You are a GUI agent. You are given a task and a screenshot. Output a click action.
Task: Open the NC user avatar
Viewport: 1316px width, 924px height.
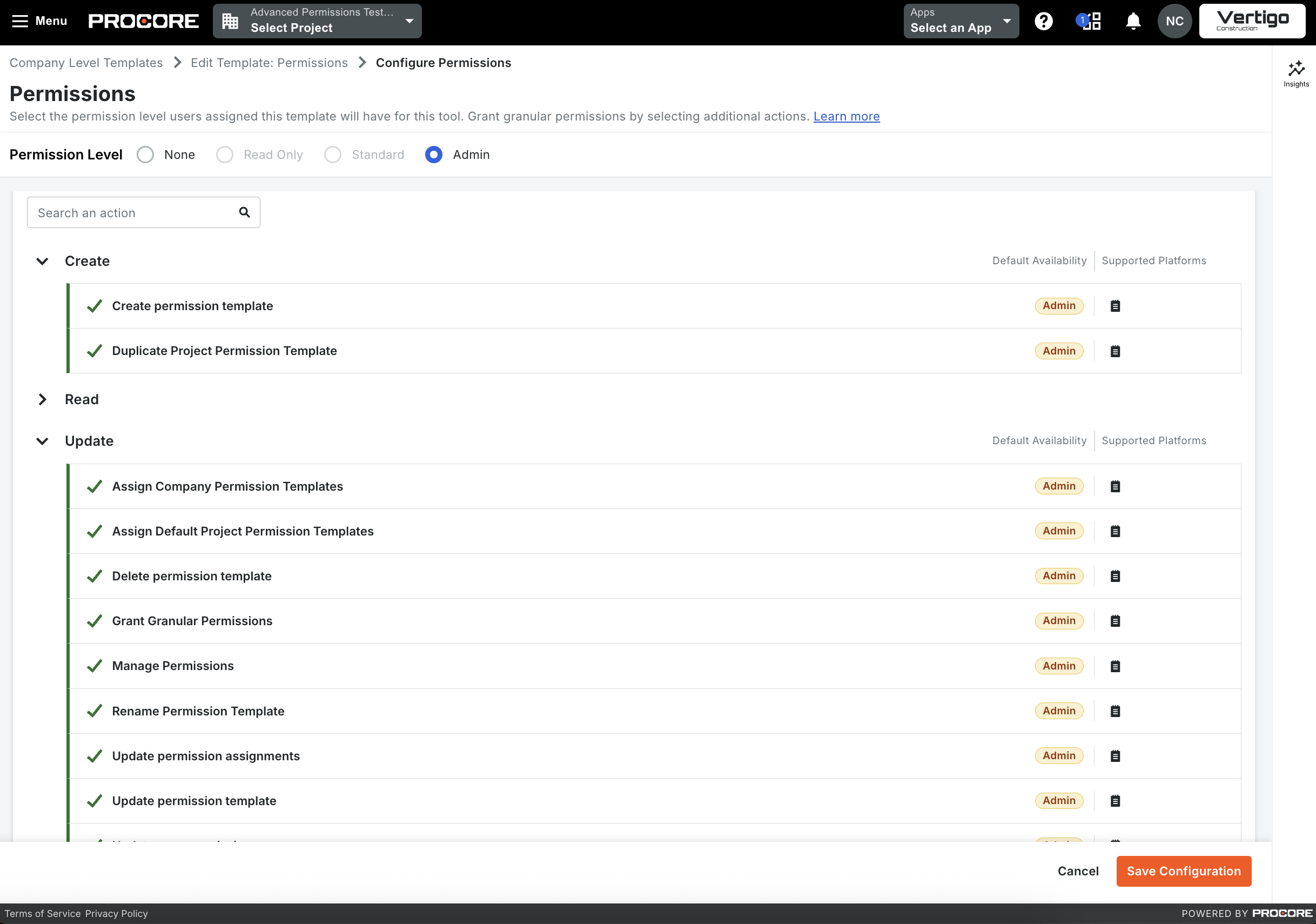(x=1174, y=22)
